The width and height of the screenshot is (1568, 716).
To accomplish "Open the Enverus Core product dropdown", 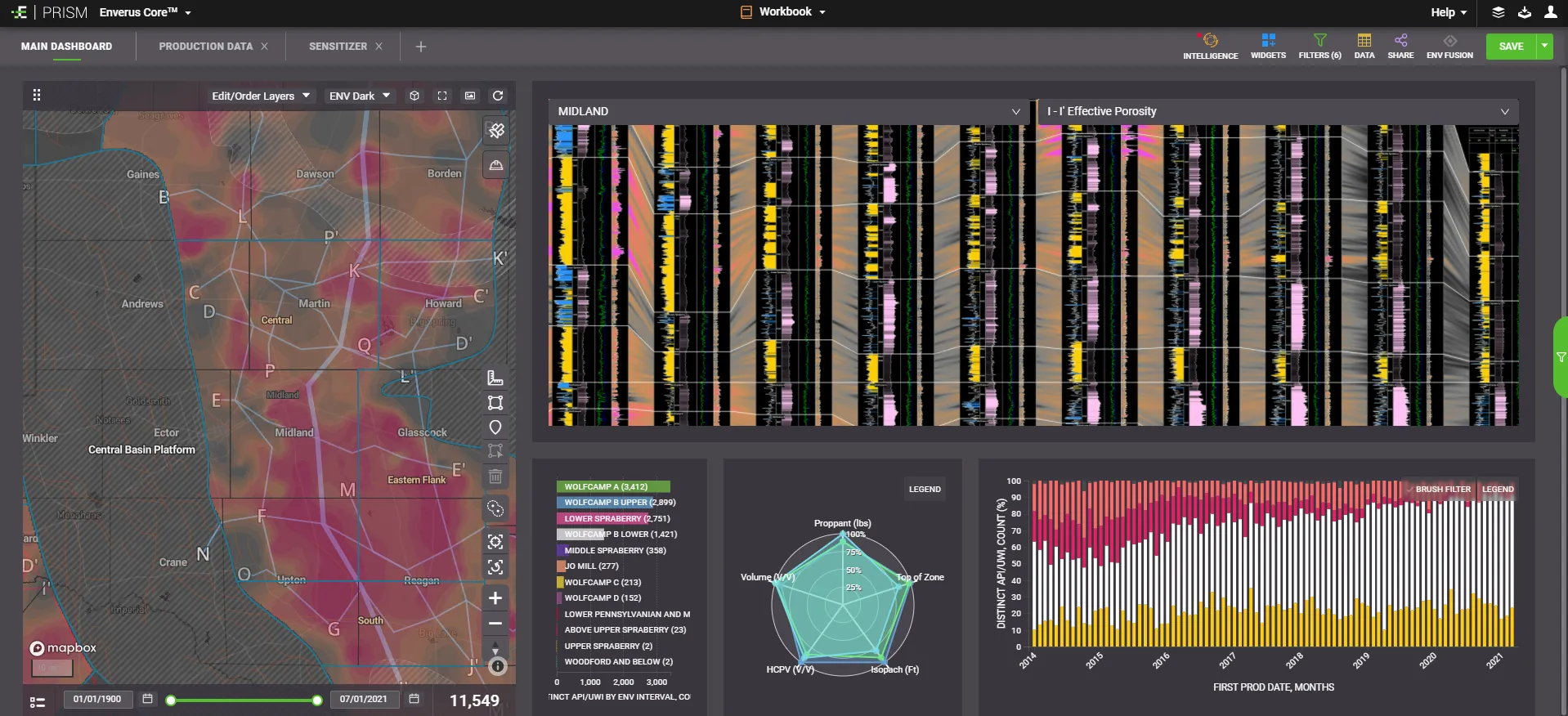I will click(146, 12).
